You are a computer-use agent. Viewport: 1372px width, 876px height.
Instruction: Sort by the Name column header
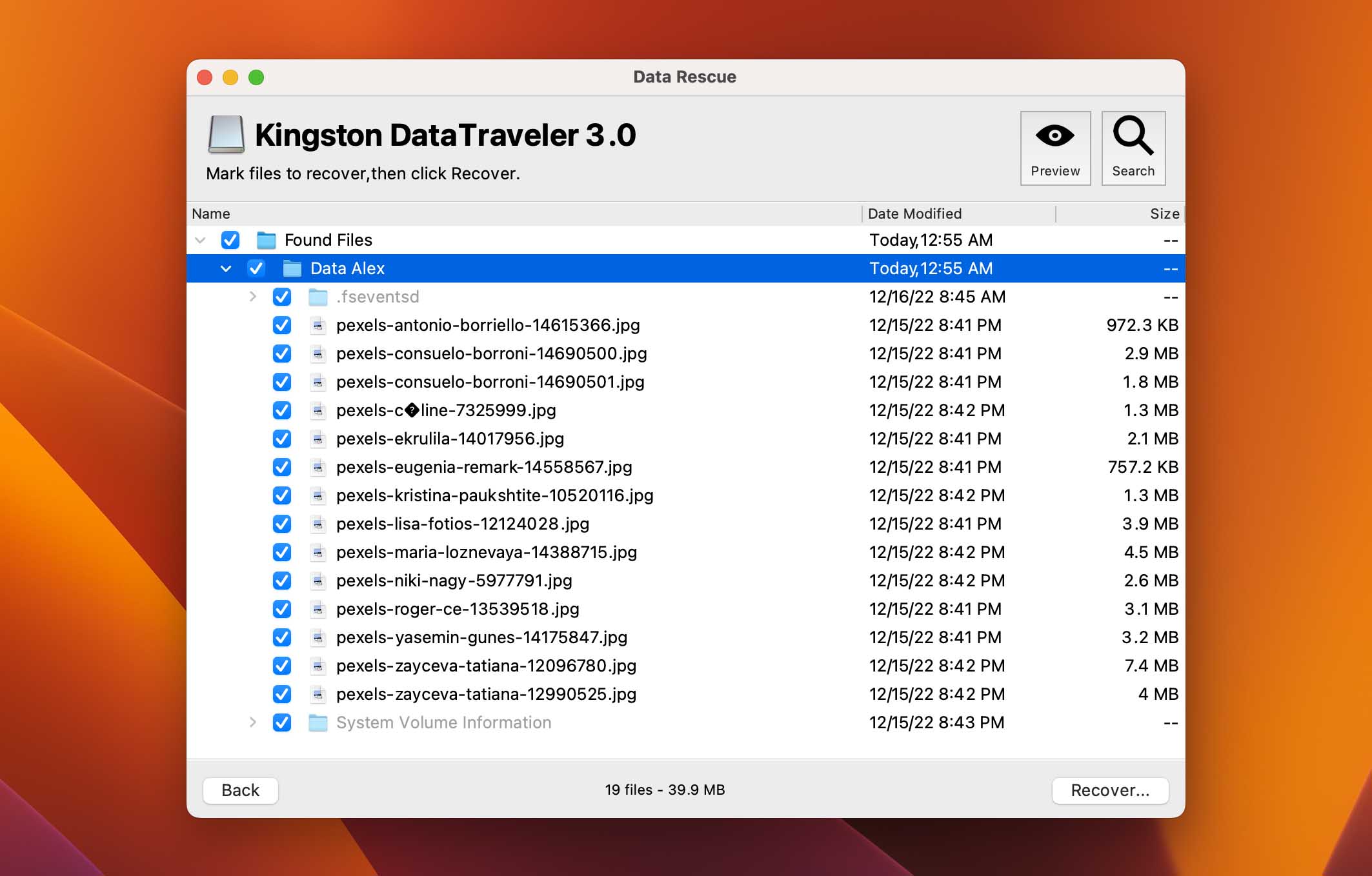click(x=524, y=214)
